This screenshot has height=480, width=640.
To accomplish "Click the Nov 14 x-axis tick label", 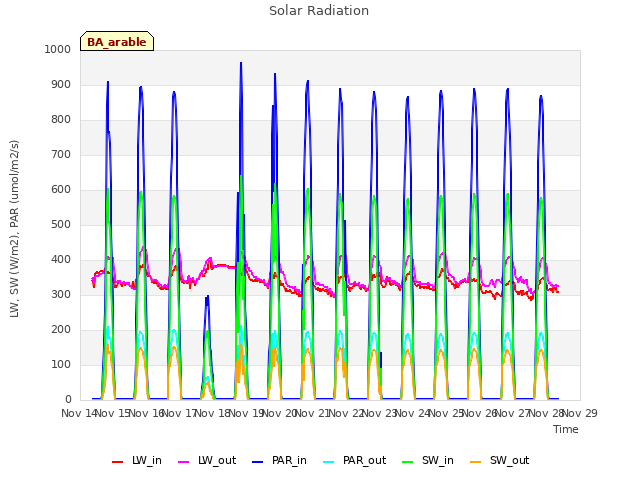I will [80, 413].
